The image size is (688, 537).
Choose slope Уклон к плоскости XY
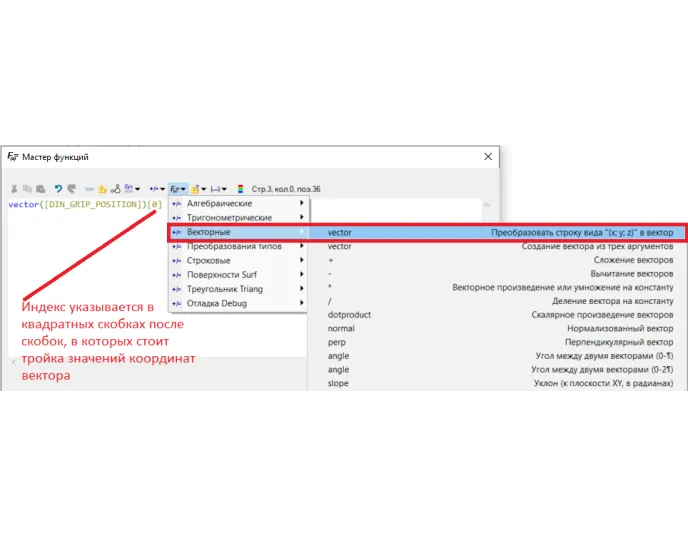pyautogui.click(x=496, y=383)
